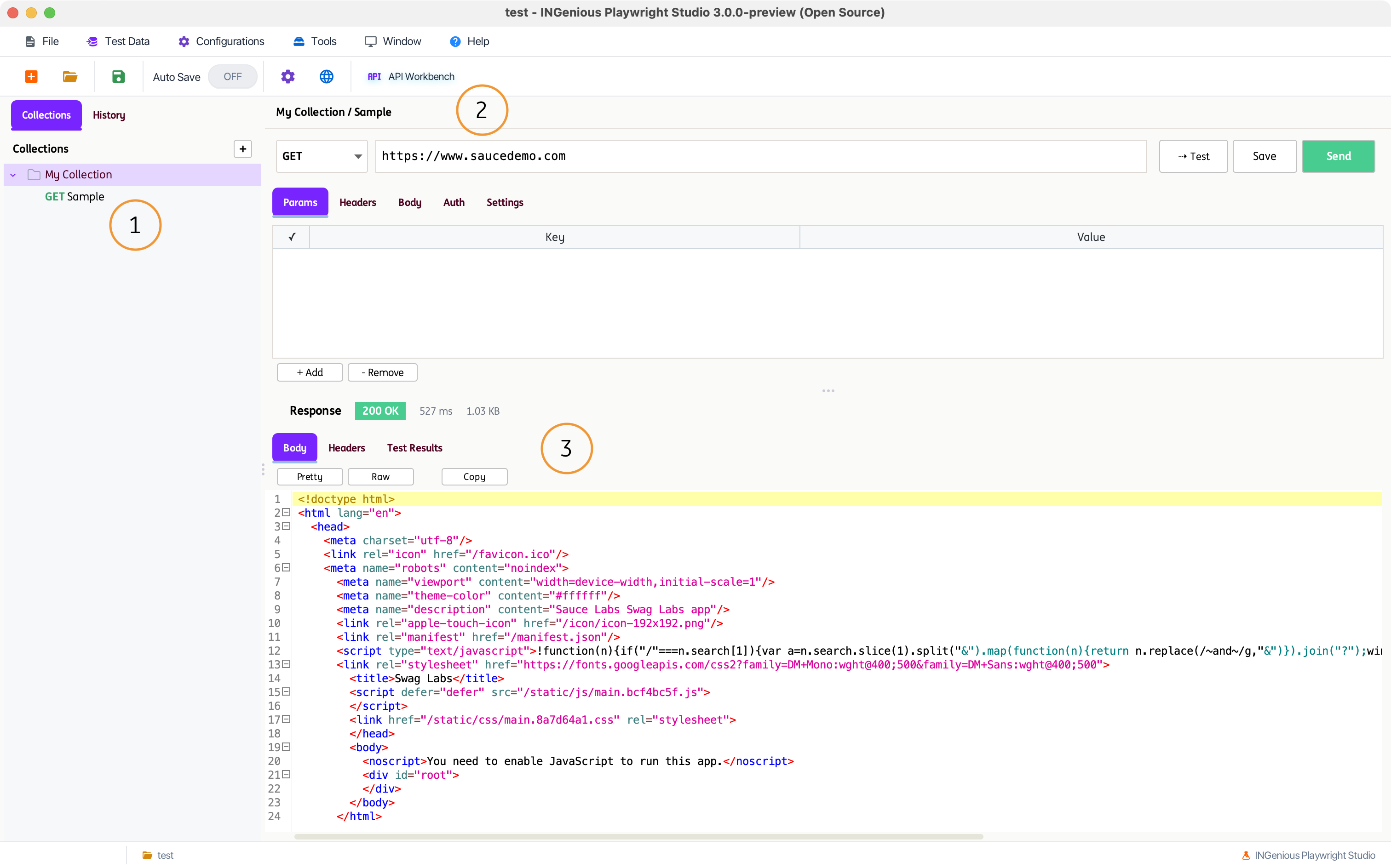Click the Window monitor icon
The width and height of the screenshot is (1391, 868).
coord(370,41)
